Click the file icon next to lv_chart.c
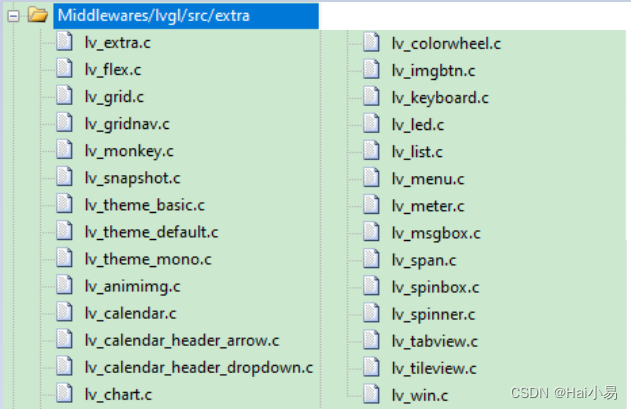Image resolution: width=632 pixels, height=409 pixels. (64, 394)
